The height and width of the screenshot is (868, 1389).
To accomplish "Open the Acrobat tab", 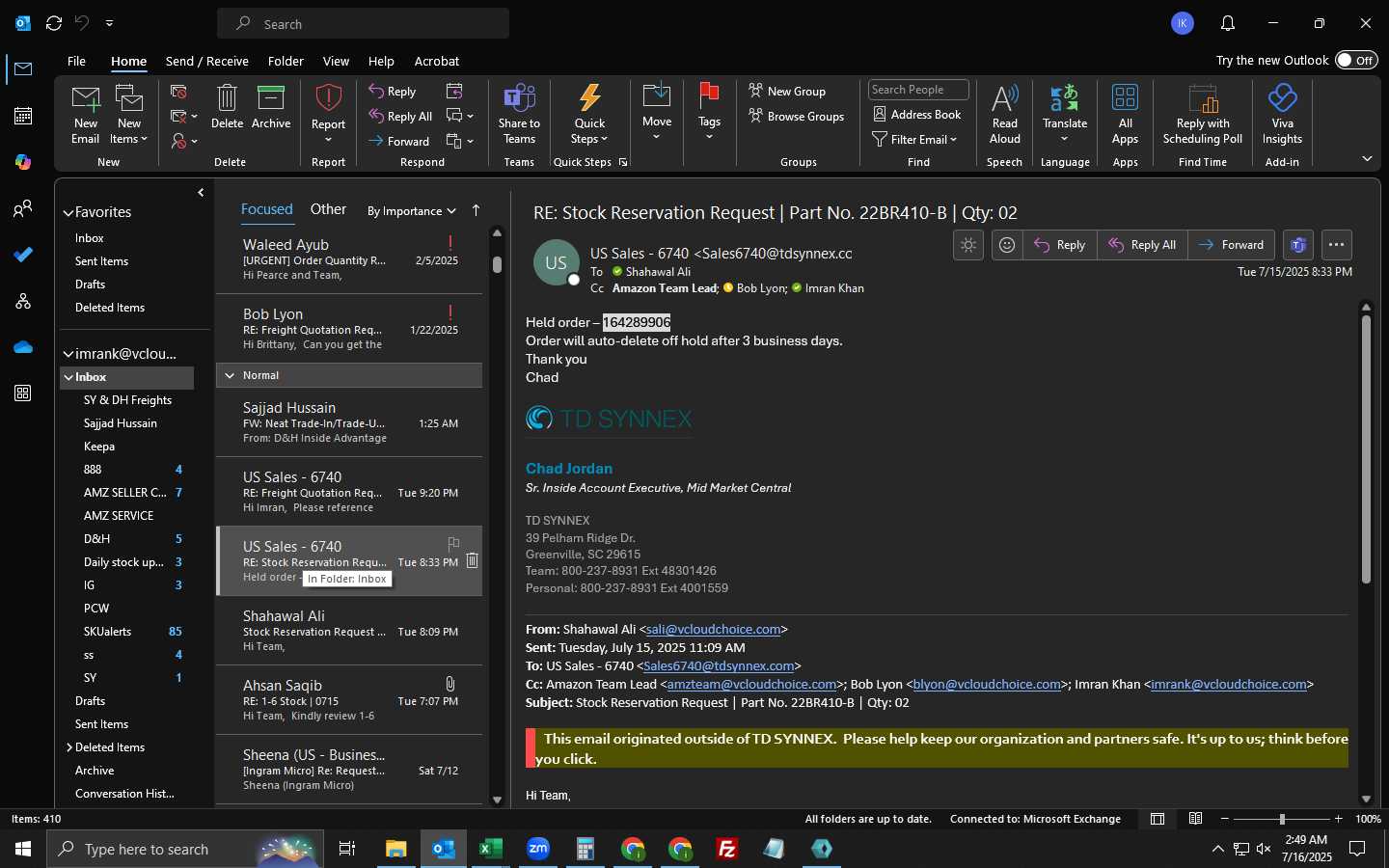I will click(x=437, y=61).
